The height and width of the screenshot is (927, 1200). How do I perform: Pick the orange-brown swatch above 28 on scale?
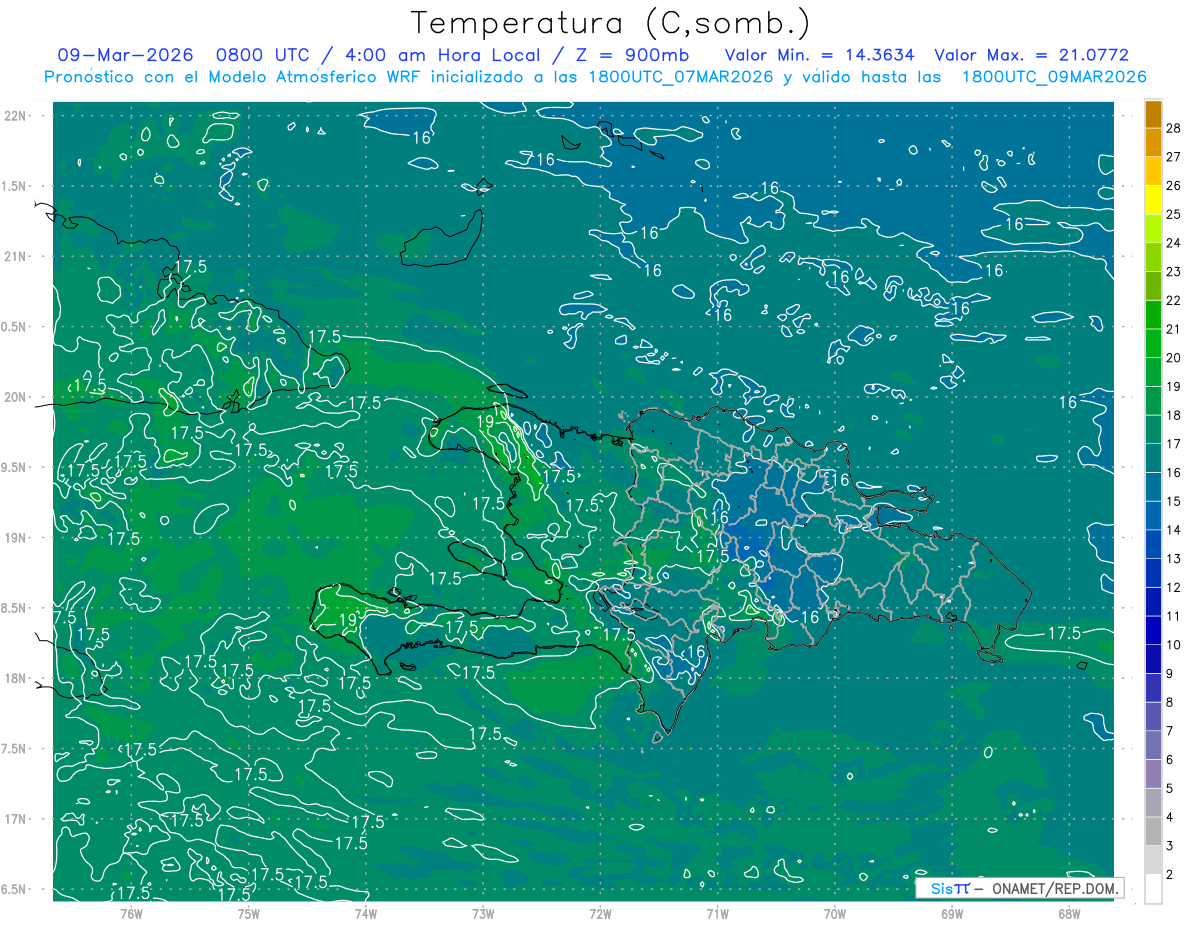click(1153, 114)
